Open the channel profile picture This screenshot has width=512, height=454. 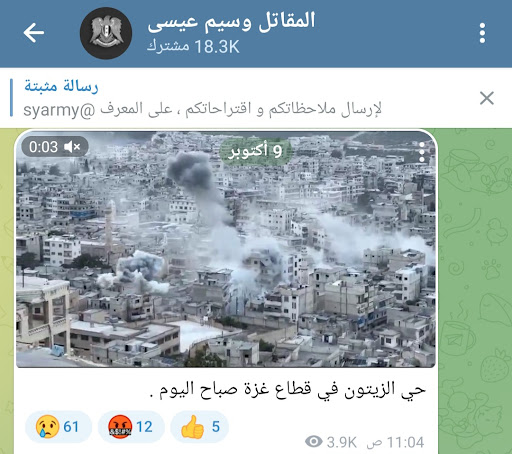tap(106, 33)
